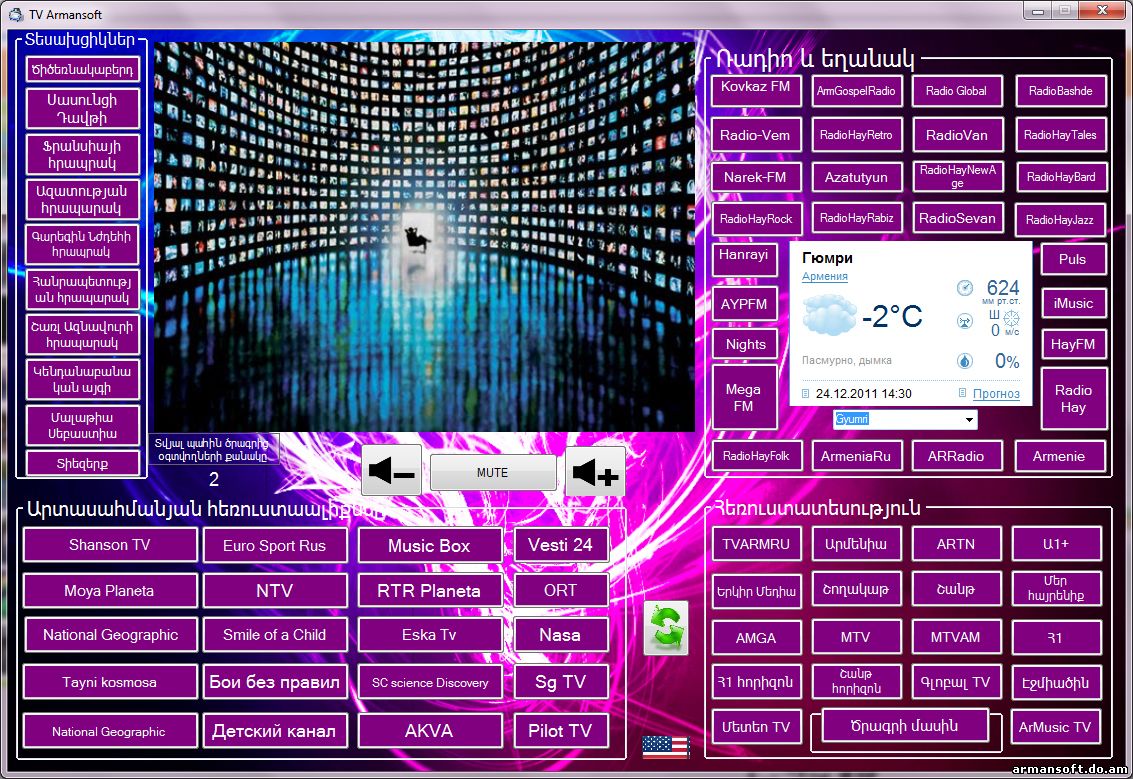Click the pressure gauge icon in weather widget
This screenshot has width=1133, height=779.
pyautogui.click(x=965, y=288)
